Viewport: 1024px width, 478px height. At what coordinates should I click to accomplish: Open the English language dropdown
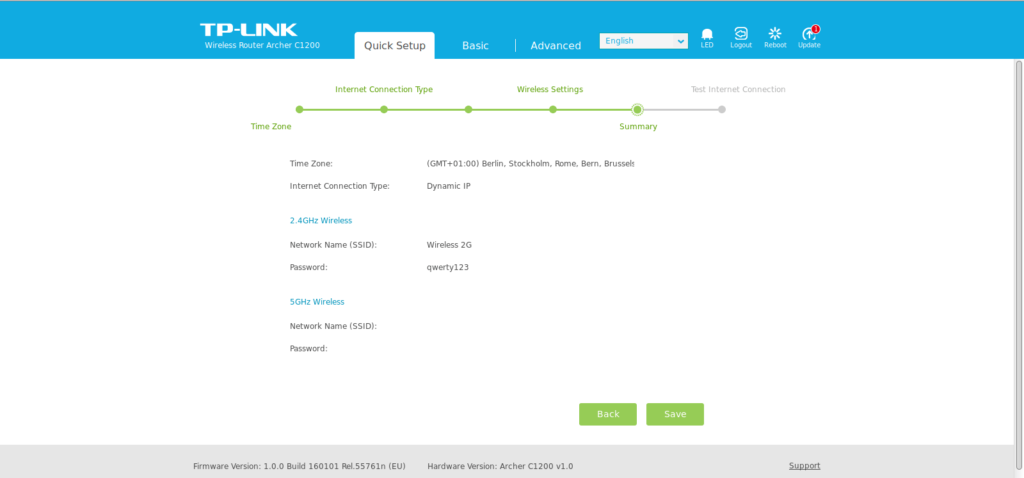click(643, 41)
